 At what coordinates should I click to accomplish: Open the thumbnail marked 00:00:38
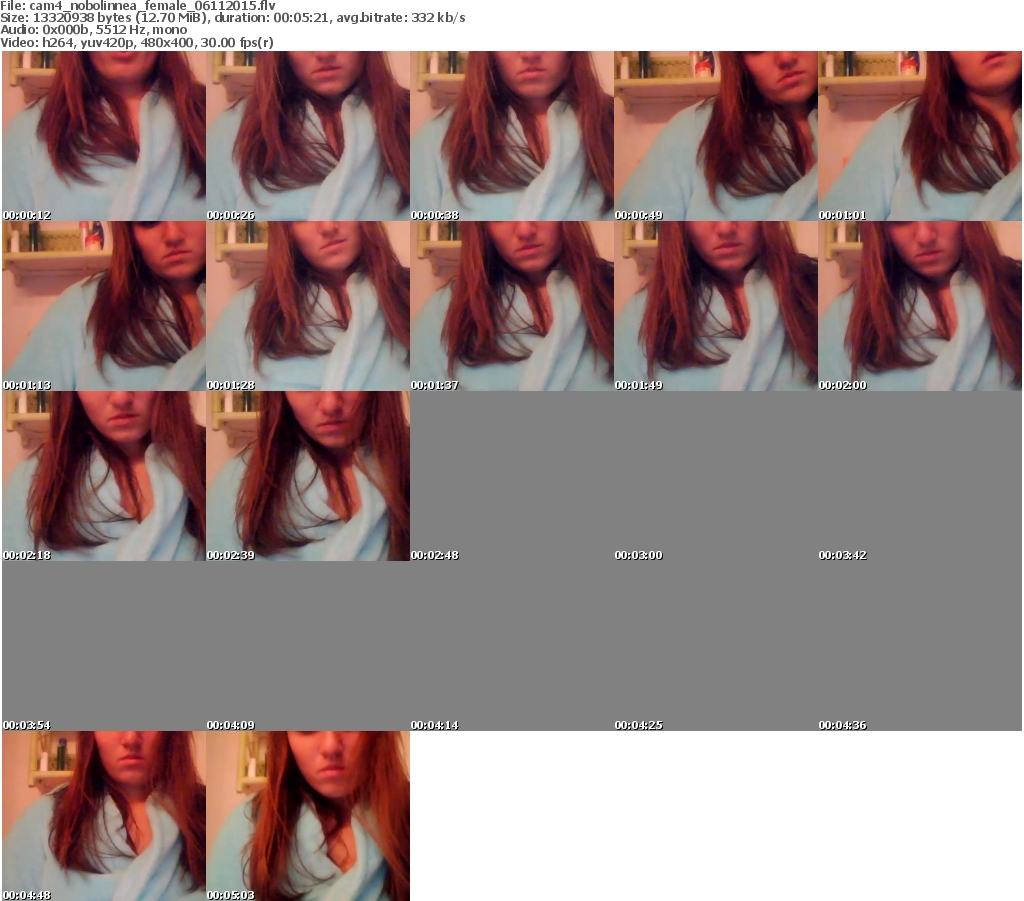[x=511, y=136]
